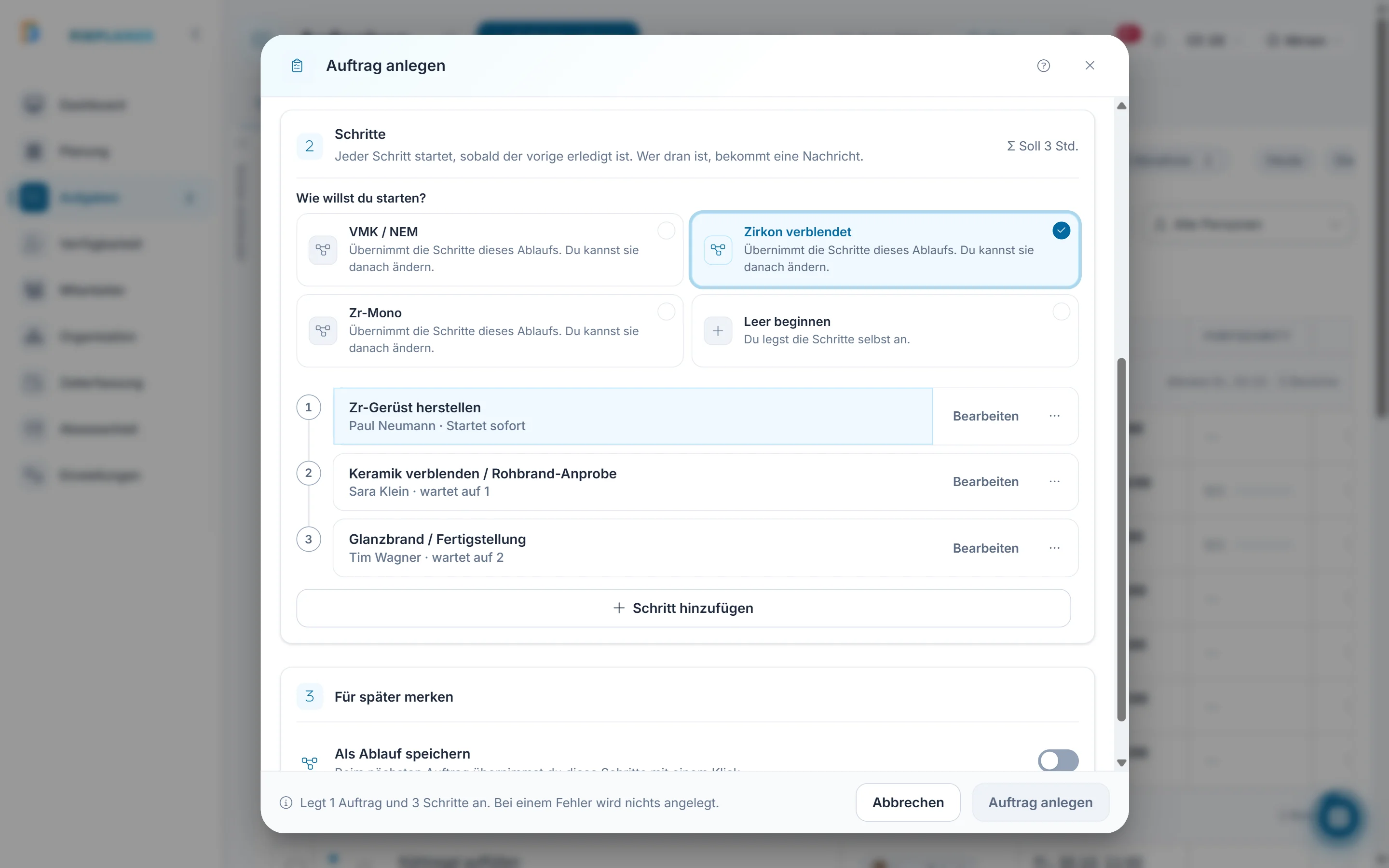Select the Zirkon verblendet radio option

coord(1061,231)
